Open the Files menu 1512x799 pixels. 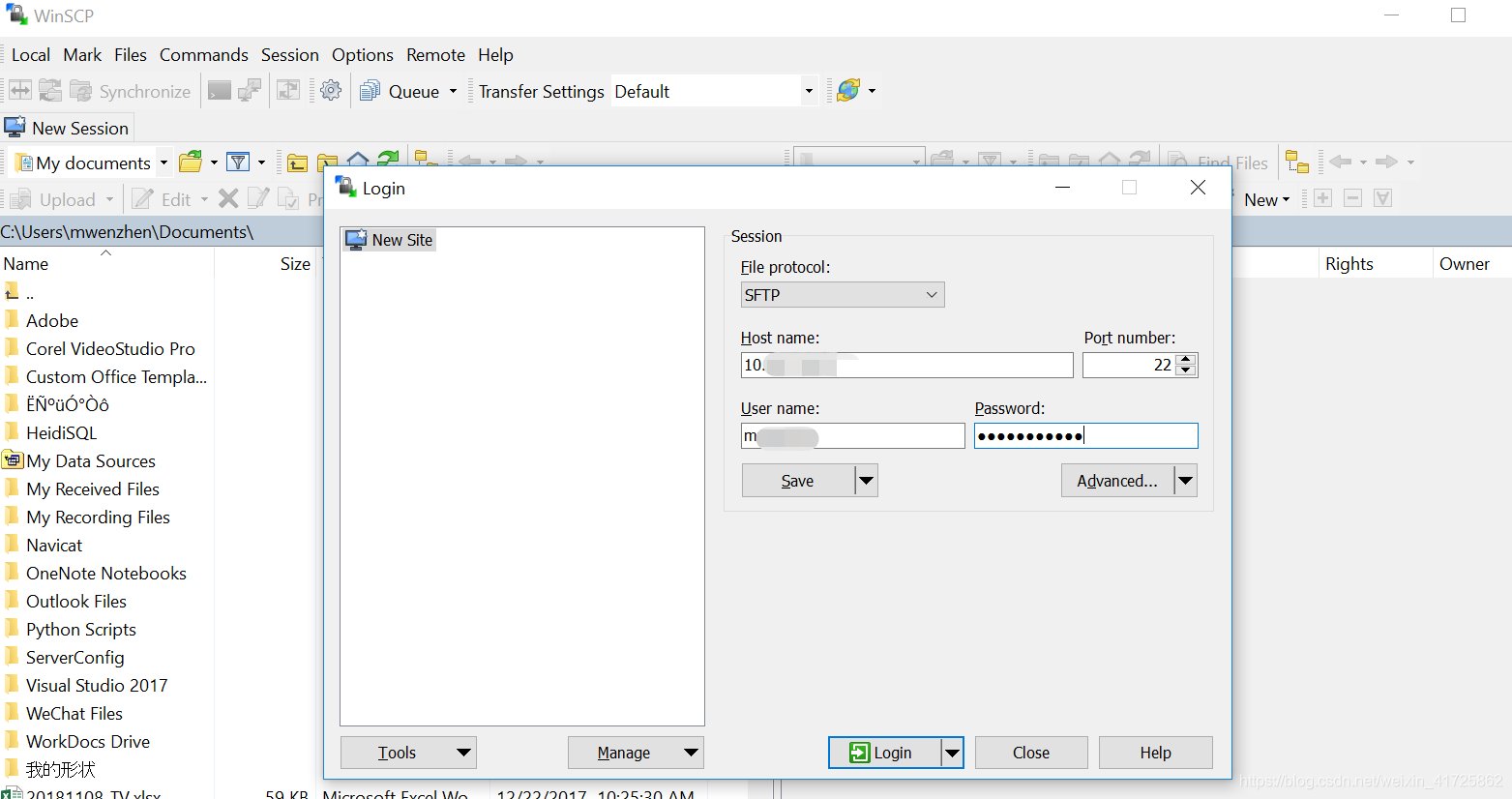click(131, 55)
